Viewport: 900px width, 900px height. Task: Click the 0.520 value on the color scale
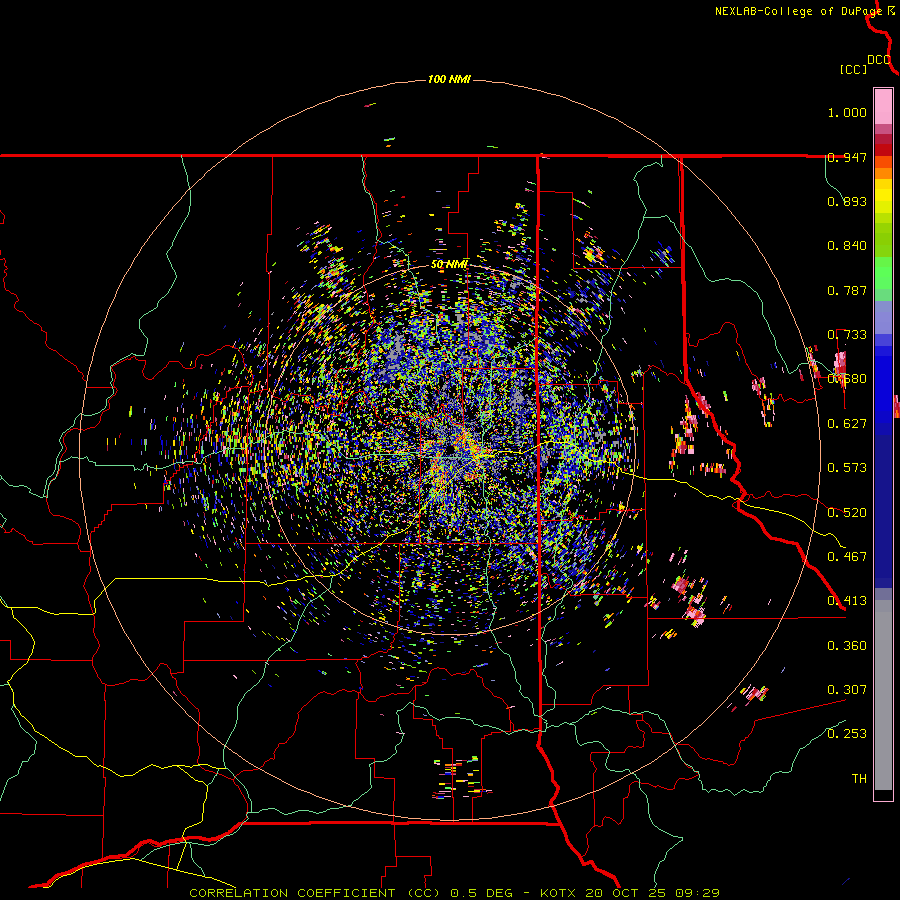[847, 513]
